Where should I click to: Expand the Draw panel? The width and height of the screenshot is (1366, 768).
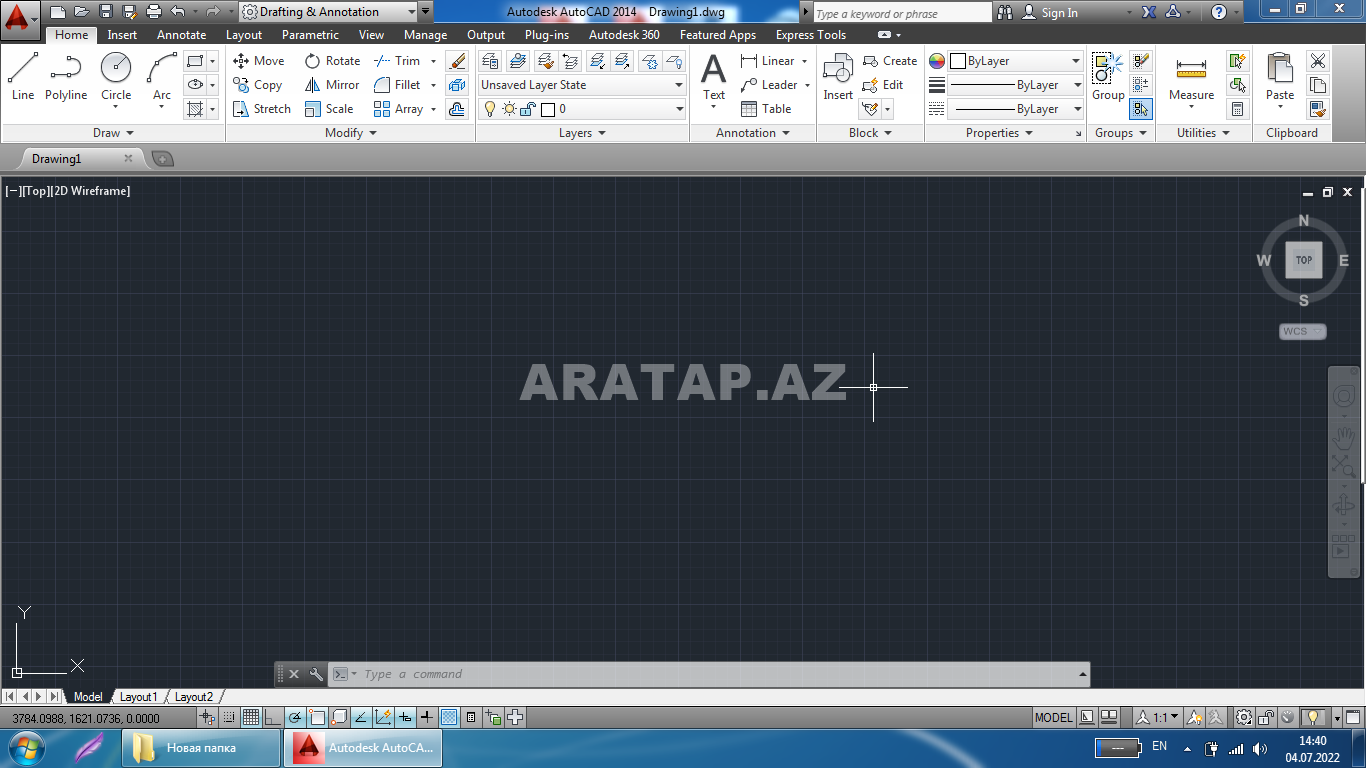click(113, 133)
